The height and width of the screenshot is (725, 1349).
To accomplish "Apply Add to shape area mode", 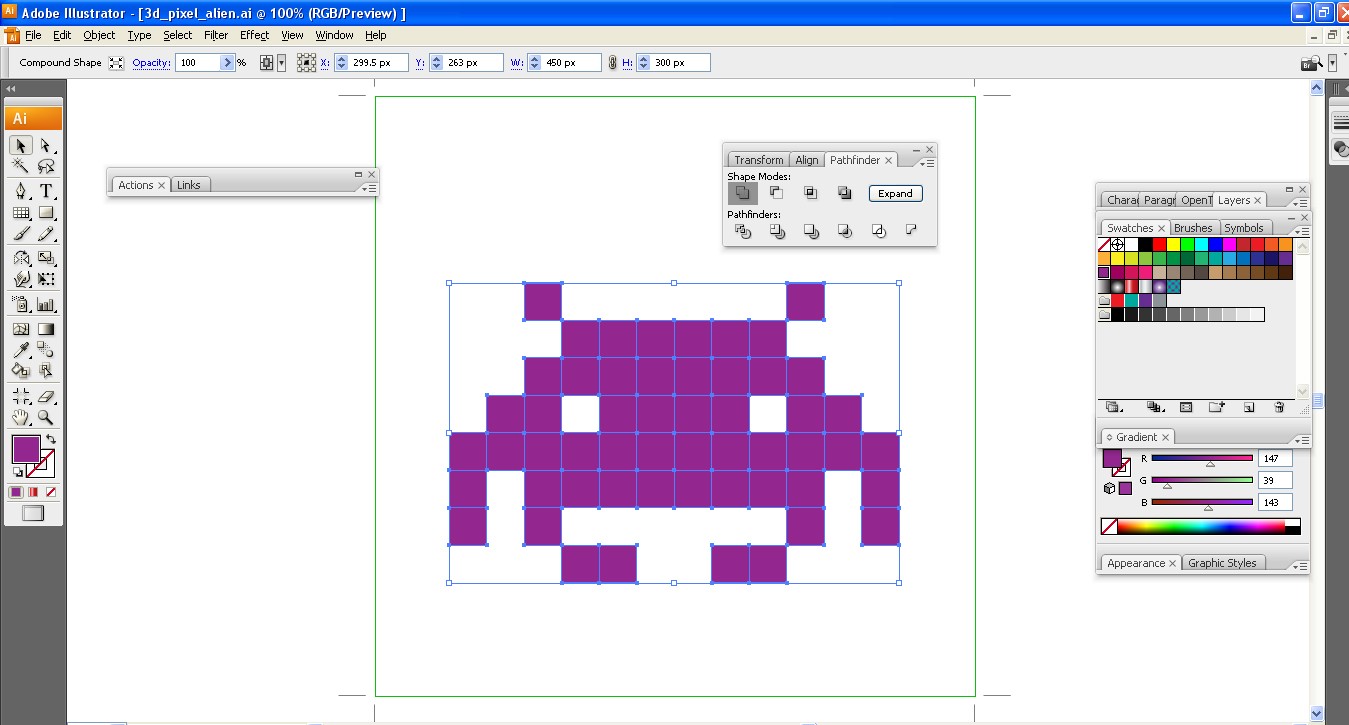I will (x=742, y=193).
